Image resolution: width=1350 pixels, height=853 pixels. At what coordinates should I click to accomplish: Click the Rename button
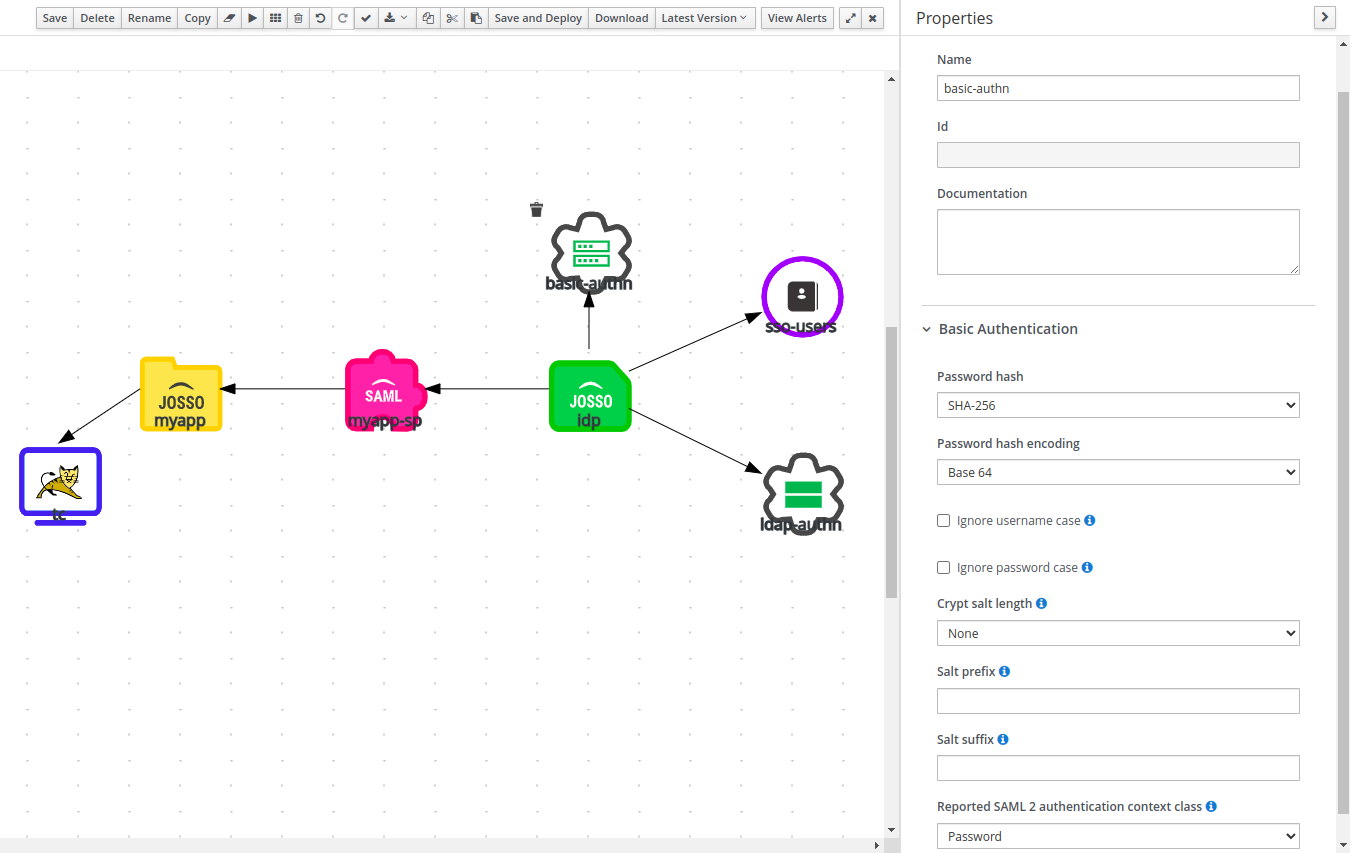[x=150, y=18]
